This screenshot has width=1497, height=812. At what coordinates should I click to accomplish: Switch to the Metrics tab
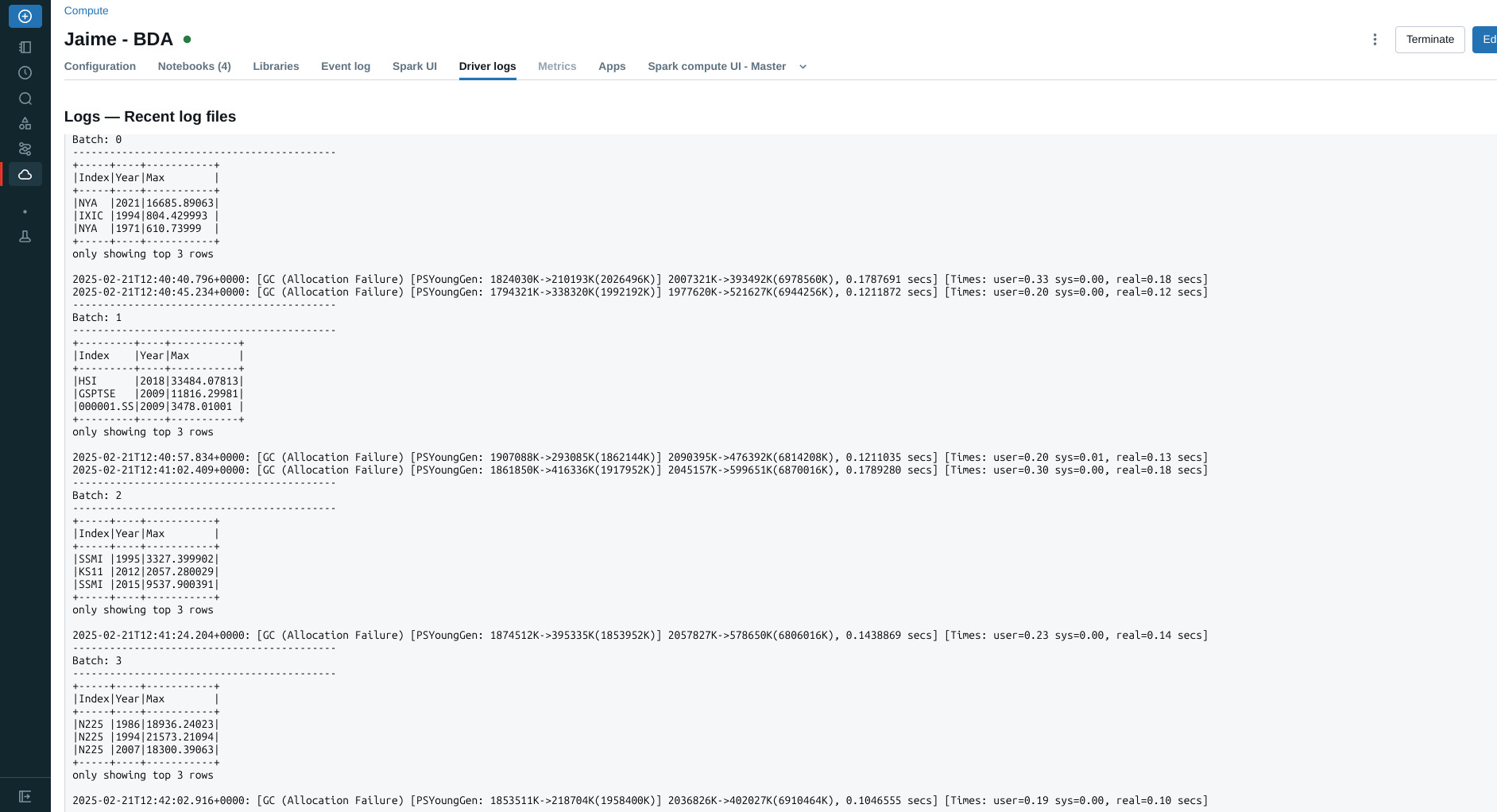point(557,66)
